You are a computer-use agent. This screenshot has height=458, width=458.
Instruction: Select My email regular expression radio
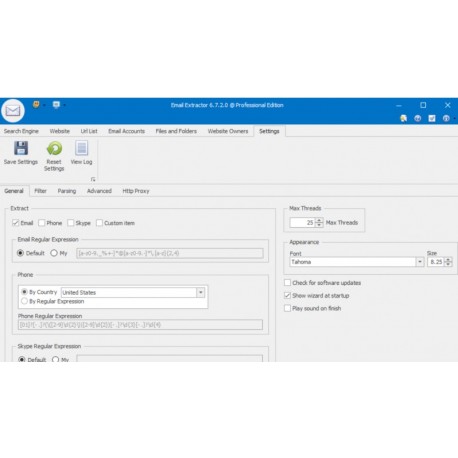54,253
